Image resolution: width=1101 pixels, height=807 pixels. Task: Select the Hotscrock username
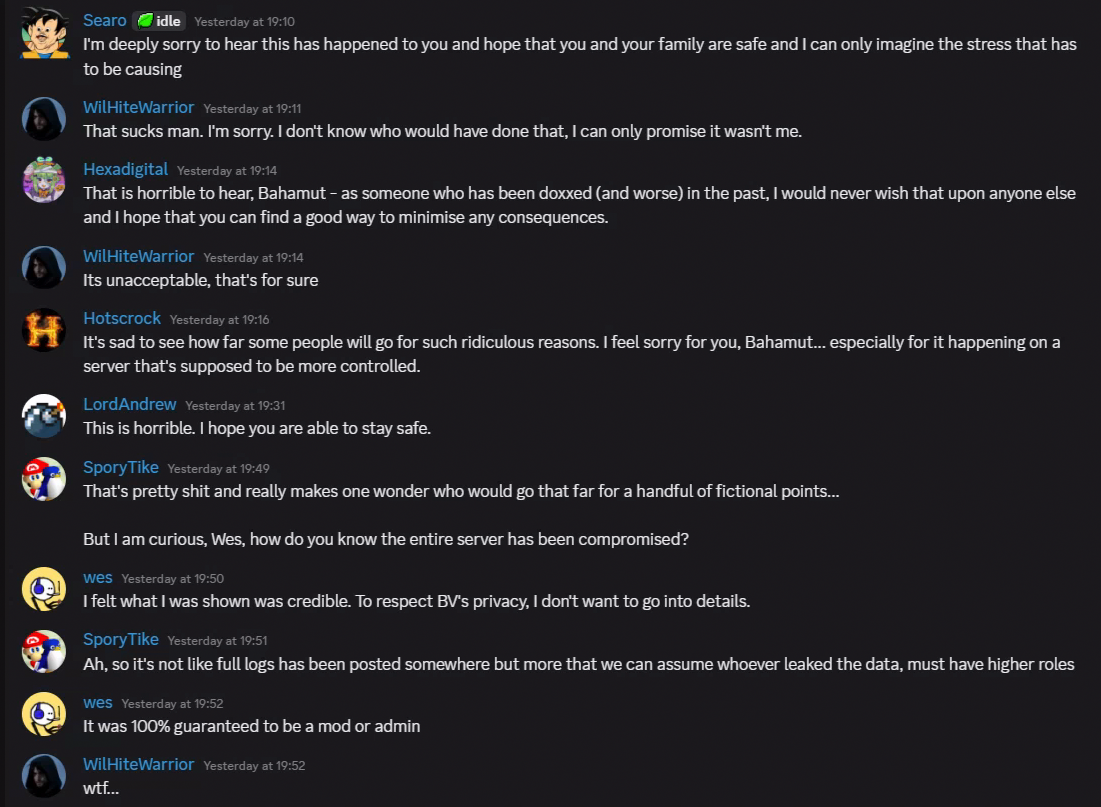[x=122, y=318]
